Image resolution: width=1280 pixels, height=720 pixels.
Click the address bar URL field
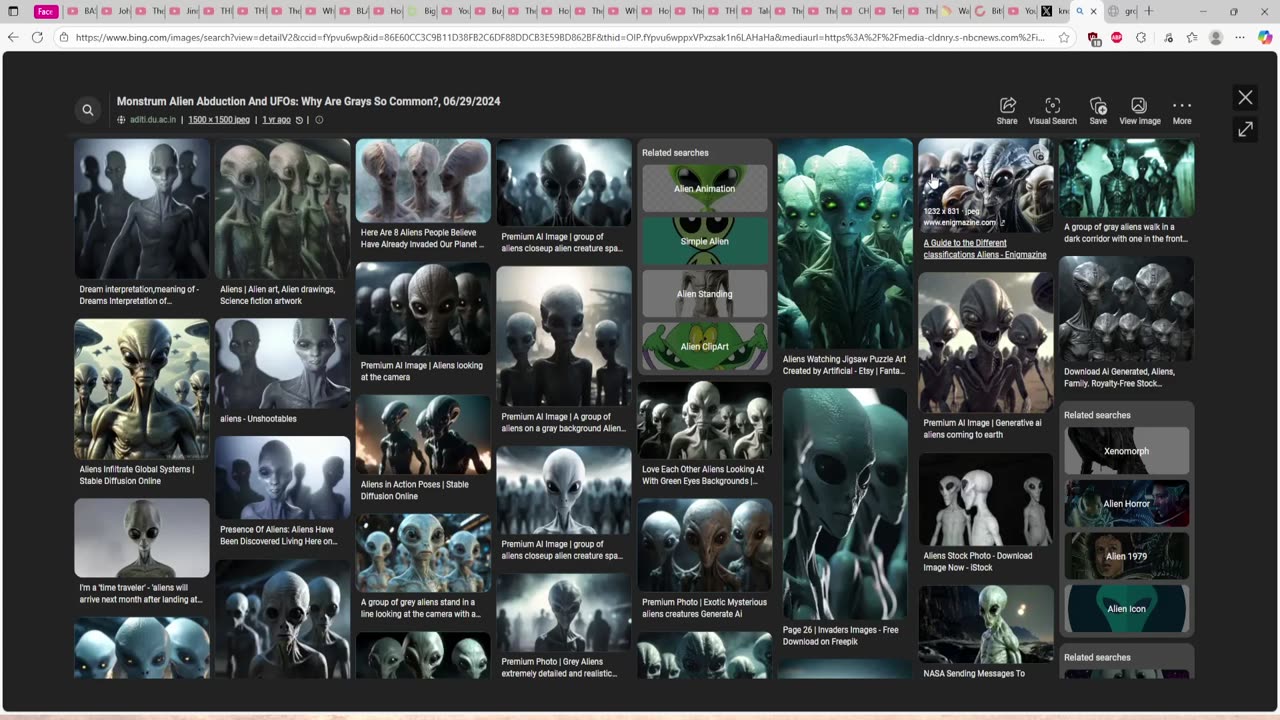[x=560, y=37]
